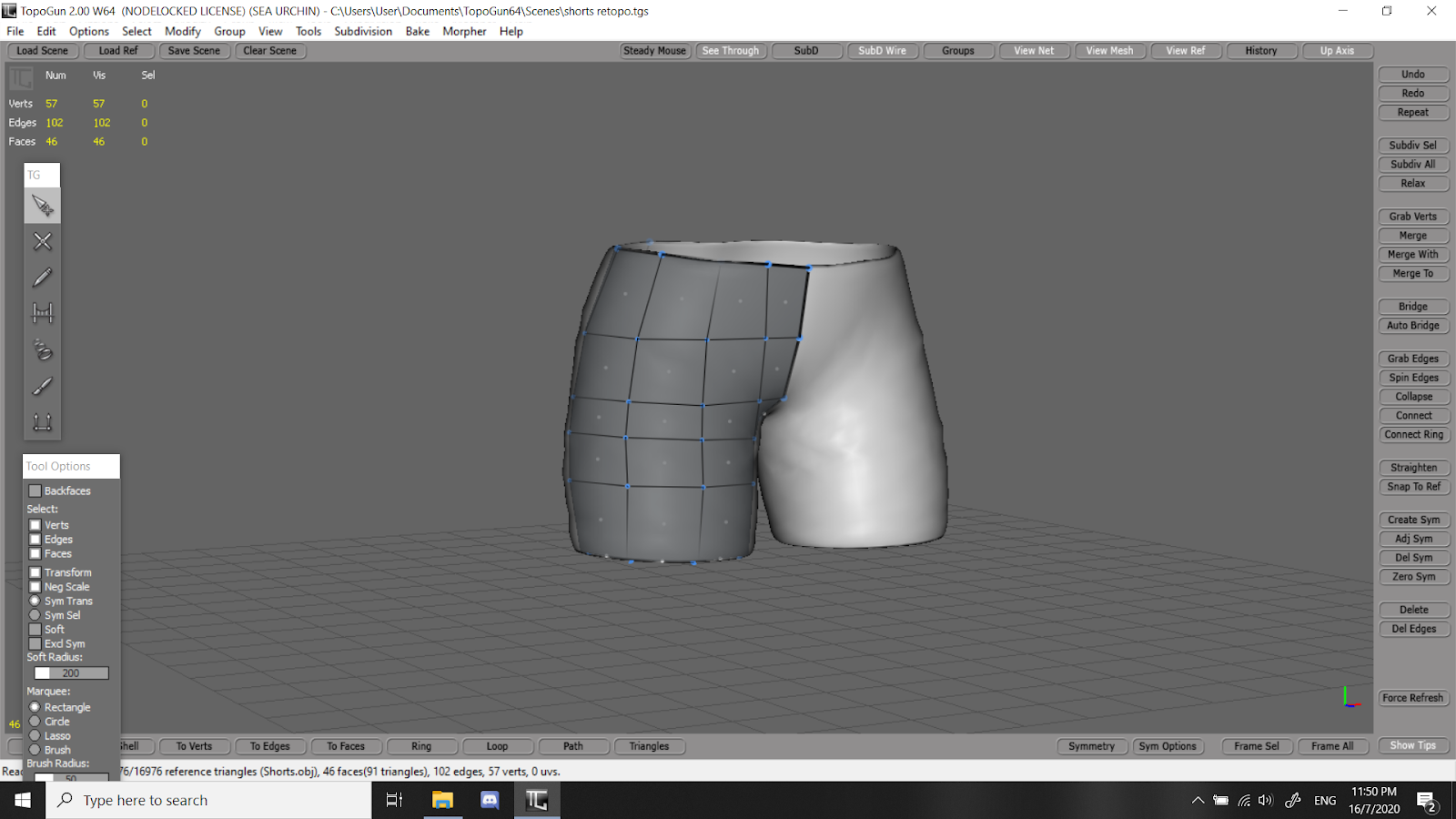Select the Bridge tool icon
This screenshot has width=1456, height=819.
[42, 313]
